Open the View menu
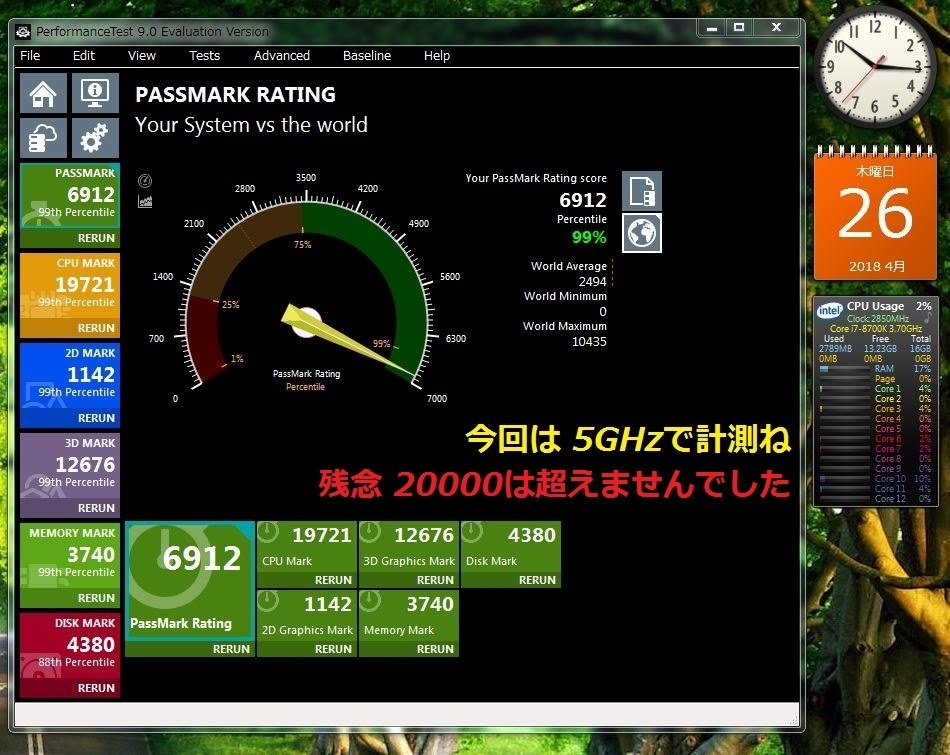 pos(142,56)
